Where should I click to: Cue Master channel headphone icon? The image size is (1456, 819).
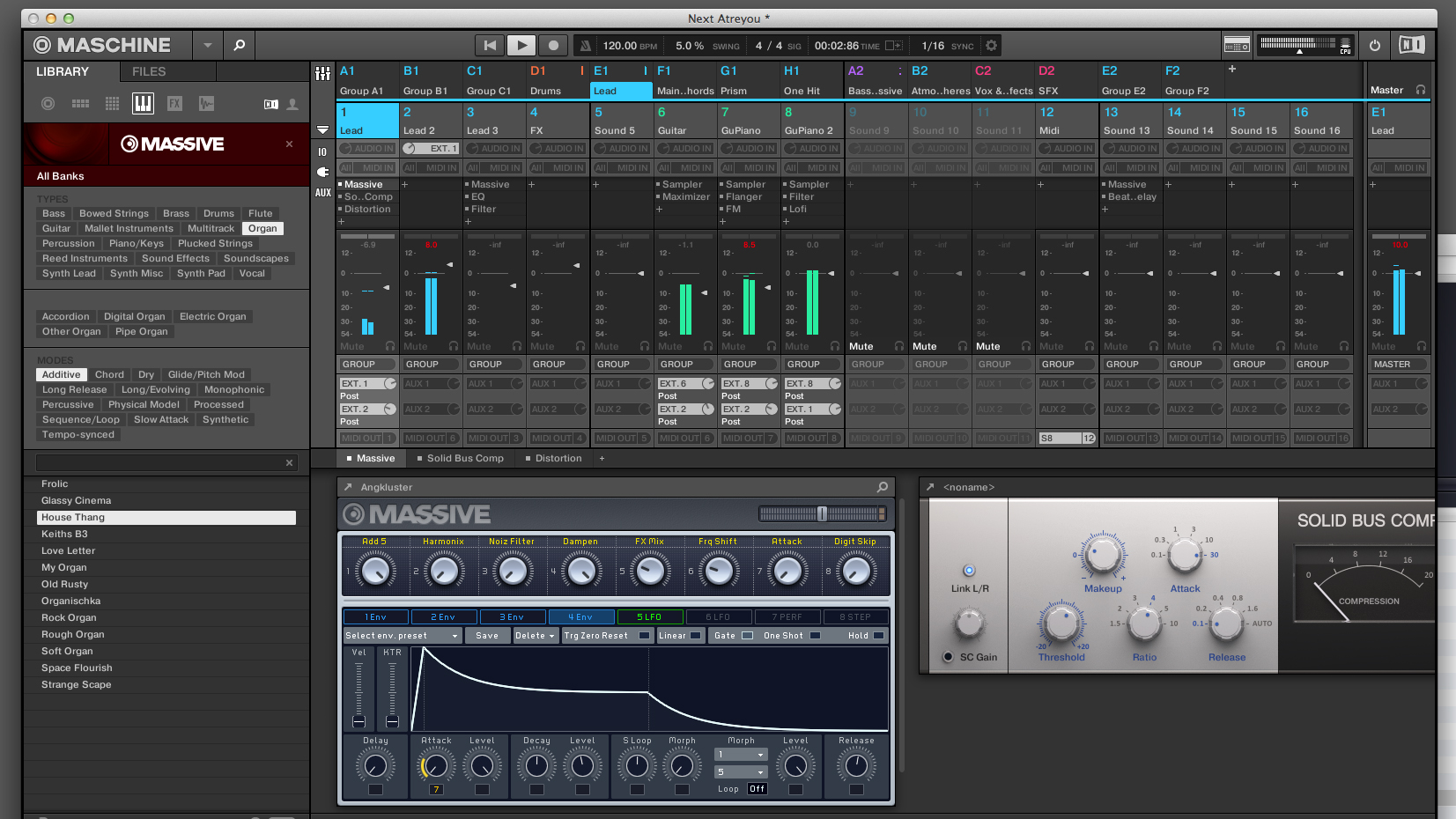tap(1420, 90)
